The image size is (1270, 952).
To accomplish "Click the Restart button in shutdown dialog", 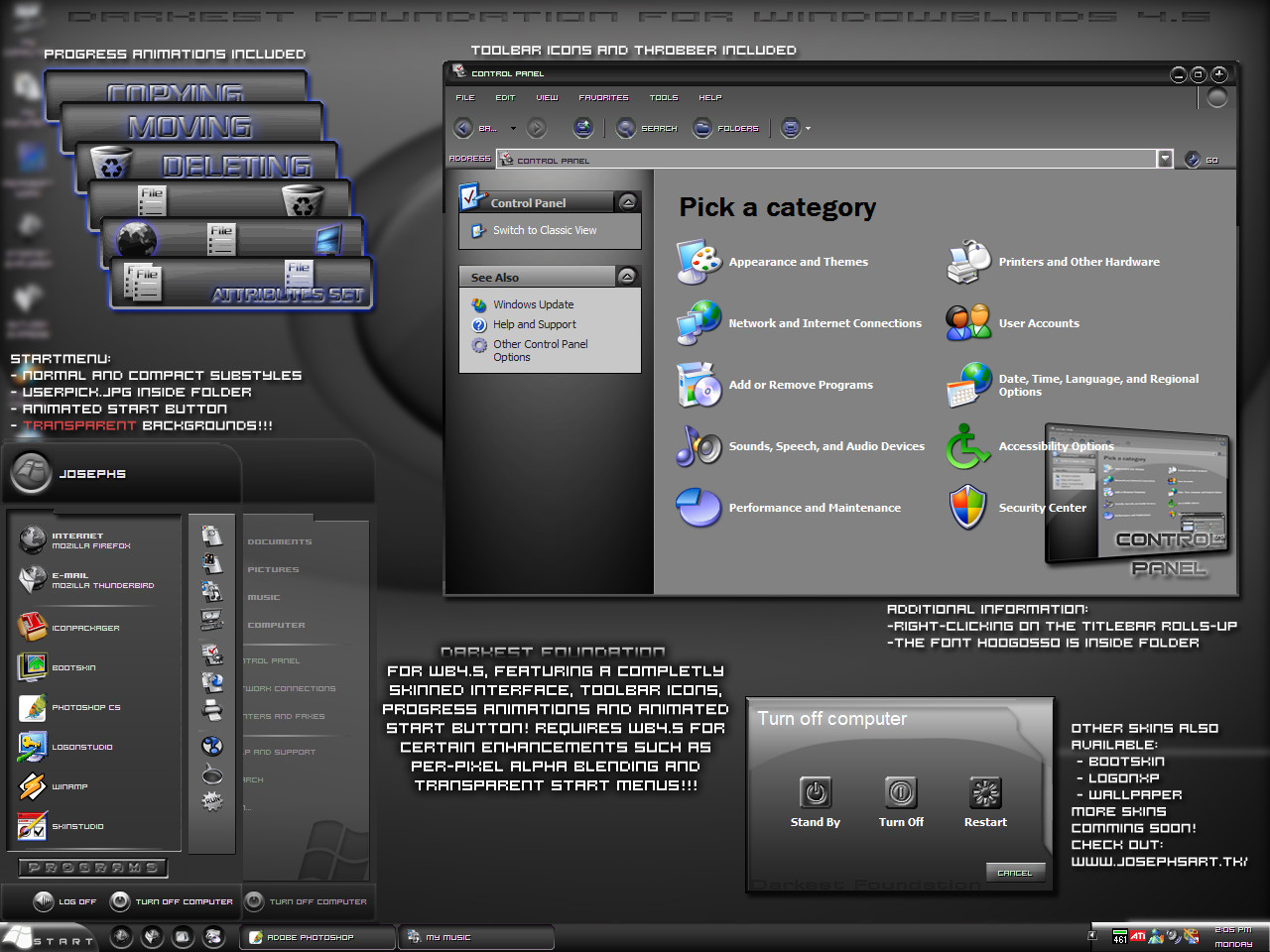I will [985, 792].
